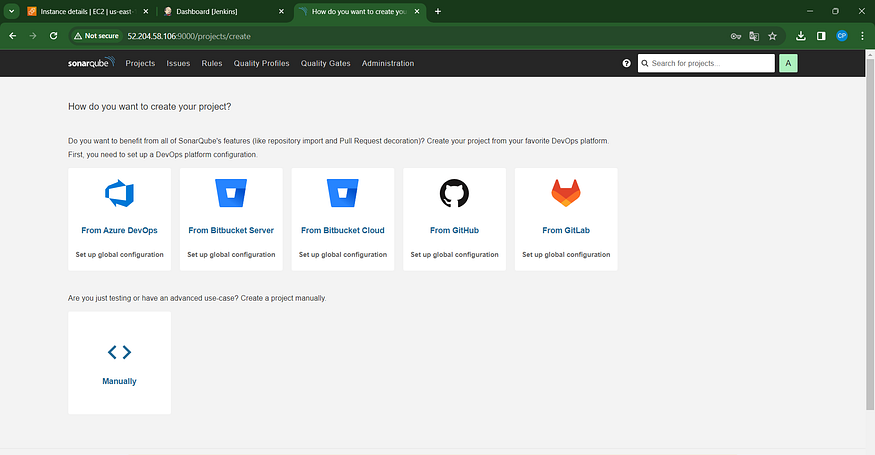Click the Not secure site info badge

(x=96, y=36)
